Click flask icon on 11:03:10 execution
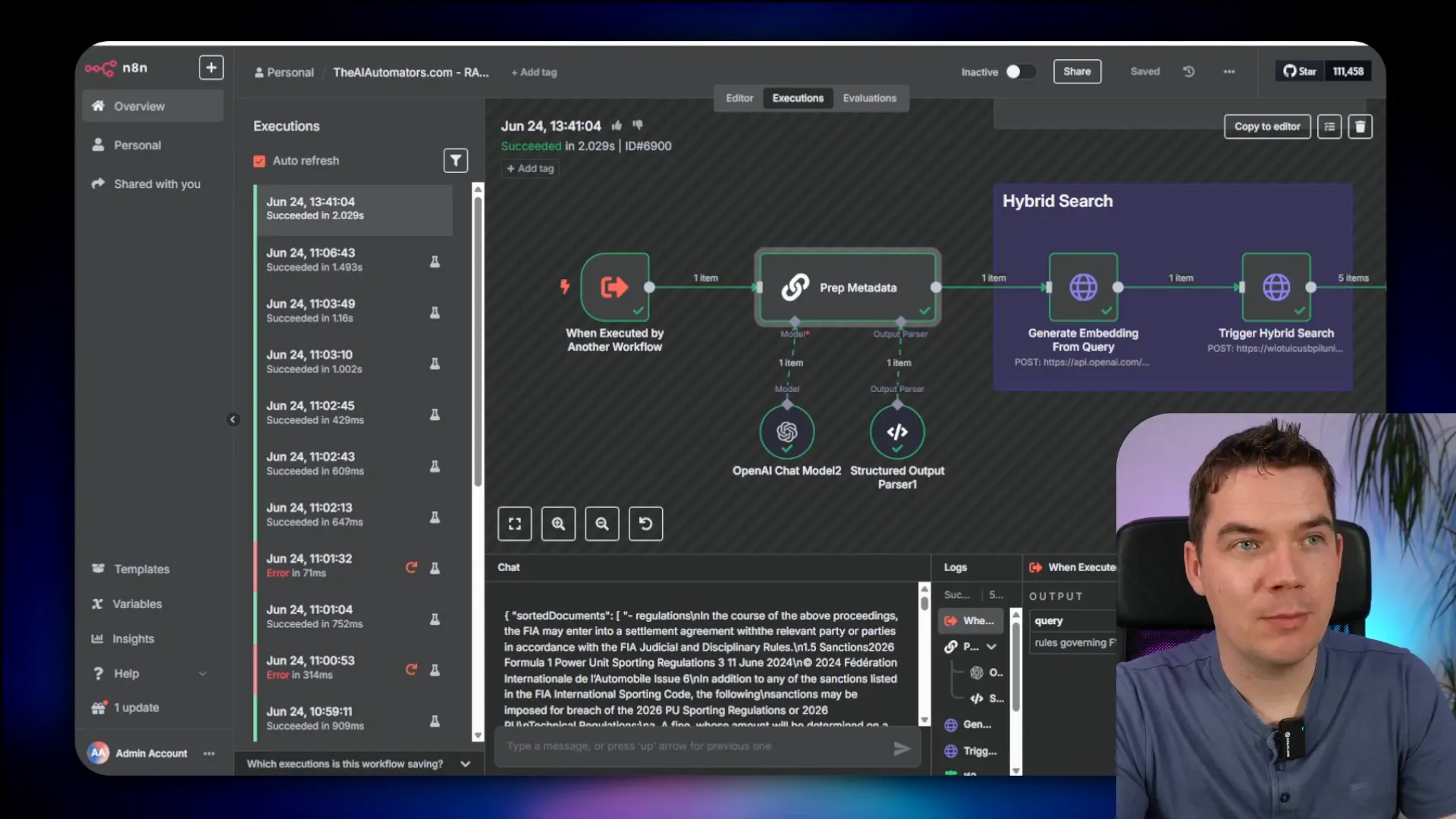 435,363
